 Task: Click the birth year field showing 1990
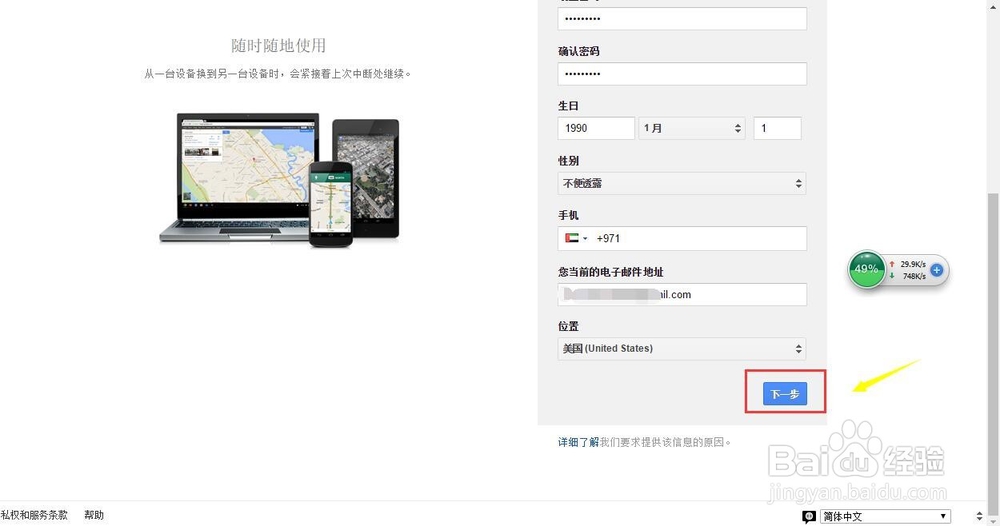596,128
